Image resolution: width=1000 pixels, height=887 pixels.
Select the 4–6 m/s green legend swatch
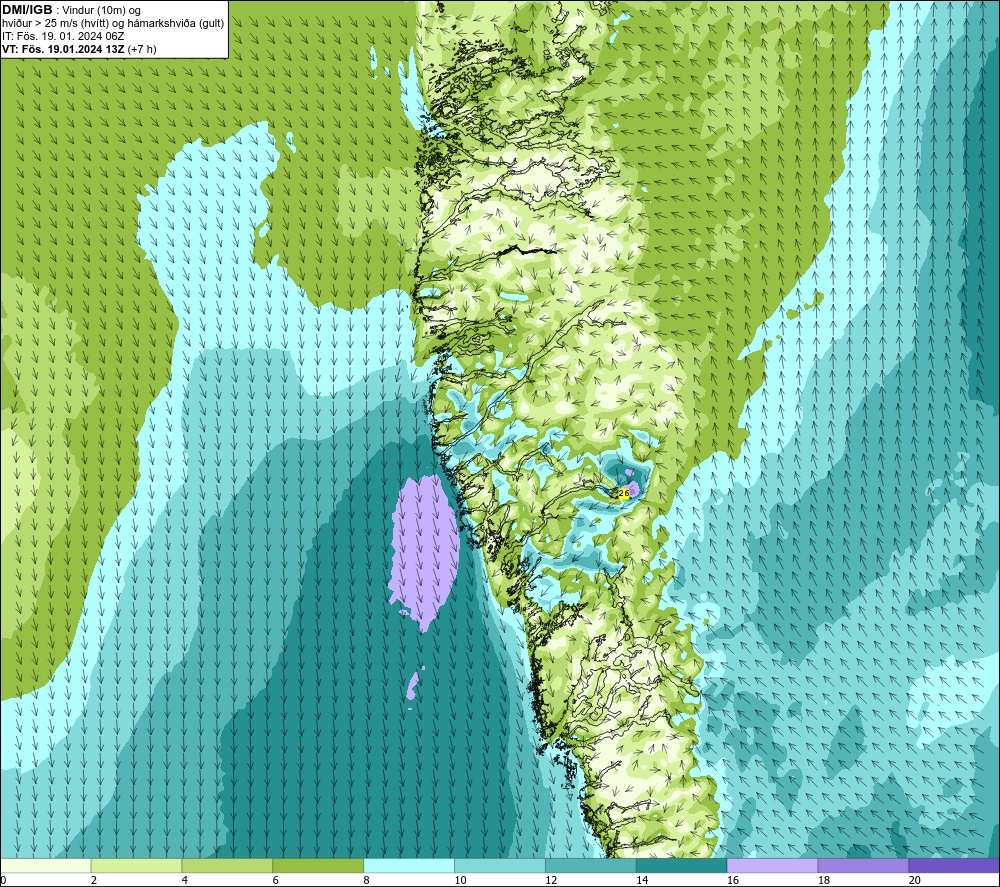click(x=227, y=865)
